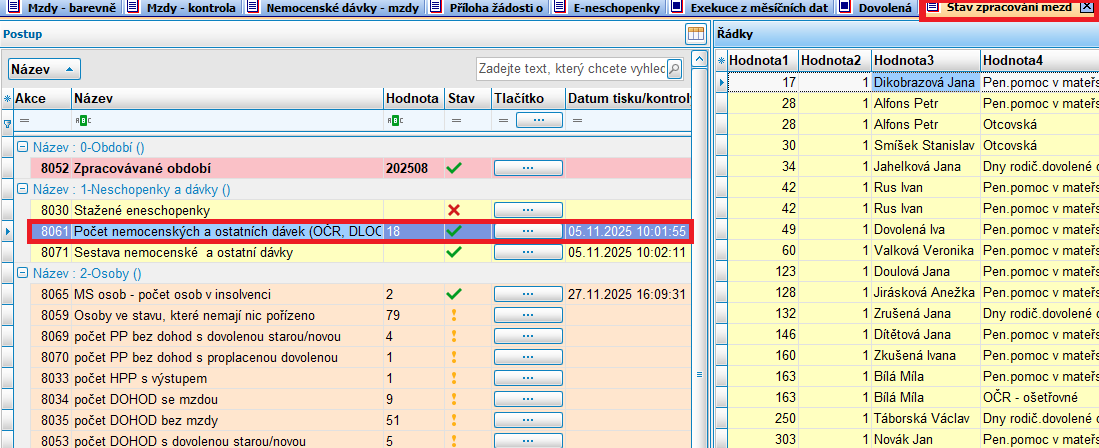The height and width of the screenshot is (448, 1099).
Task: Collapse the 1-Neschopenky a dávky group
Action: click(22, 189)
